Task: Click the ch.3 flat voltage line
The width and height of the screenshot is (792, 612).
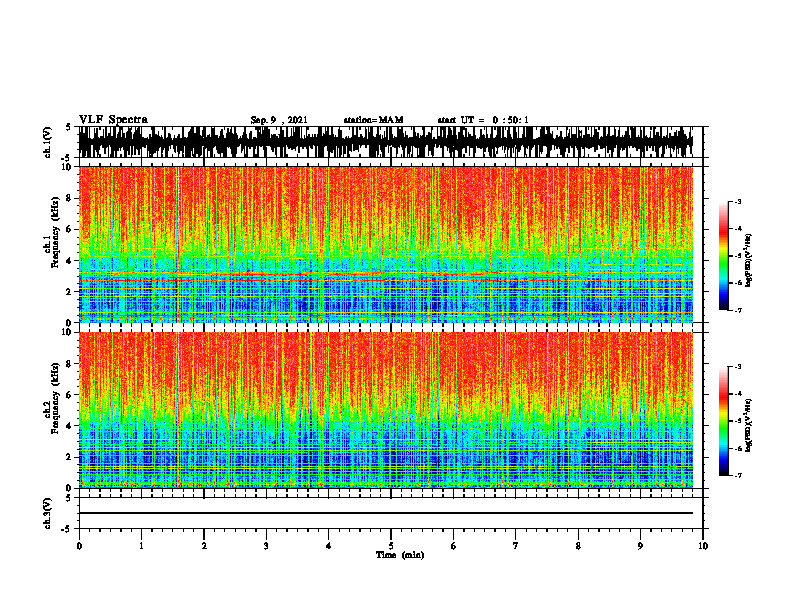Action: [x=386, y=513]
